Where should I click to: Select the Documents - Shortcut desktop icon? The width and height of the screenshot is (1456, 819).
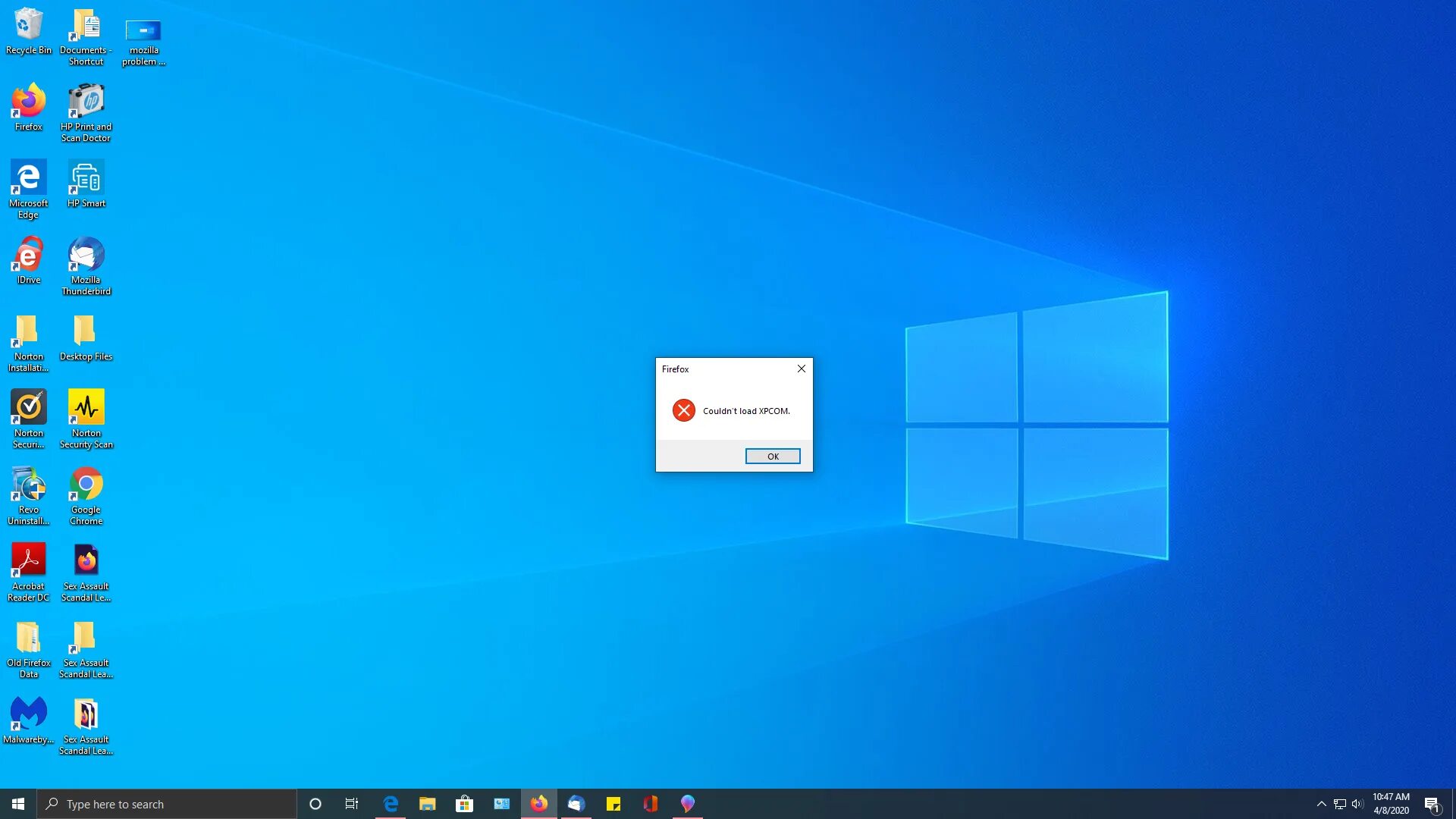(86, 36)
